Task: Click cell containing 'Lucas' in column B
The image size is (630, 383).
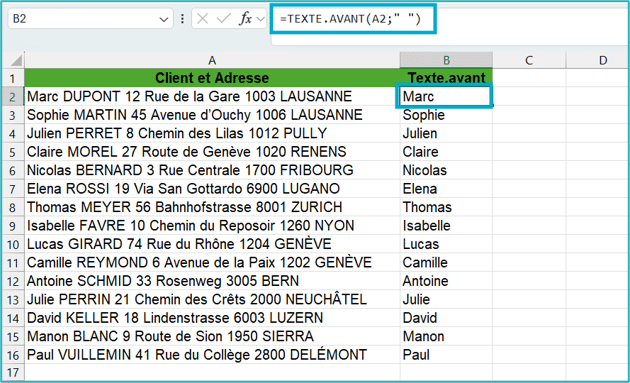Action: 446,244
